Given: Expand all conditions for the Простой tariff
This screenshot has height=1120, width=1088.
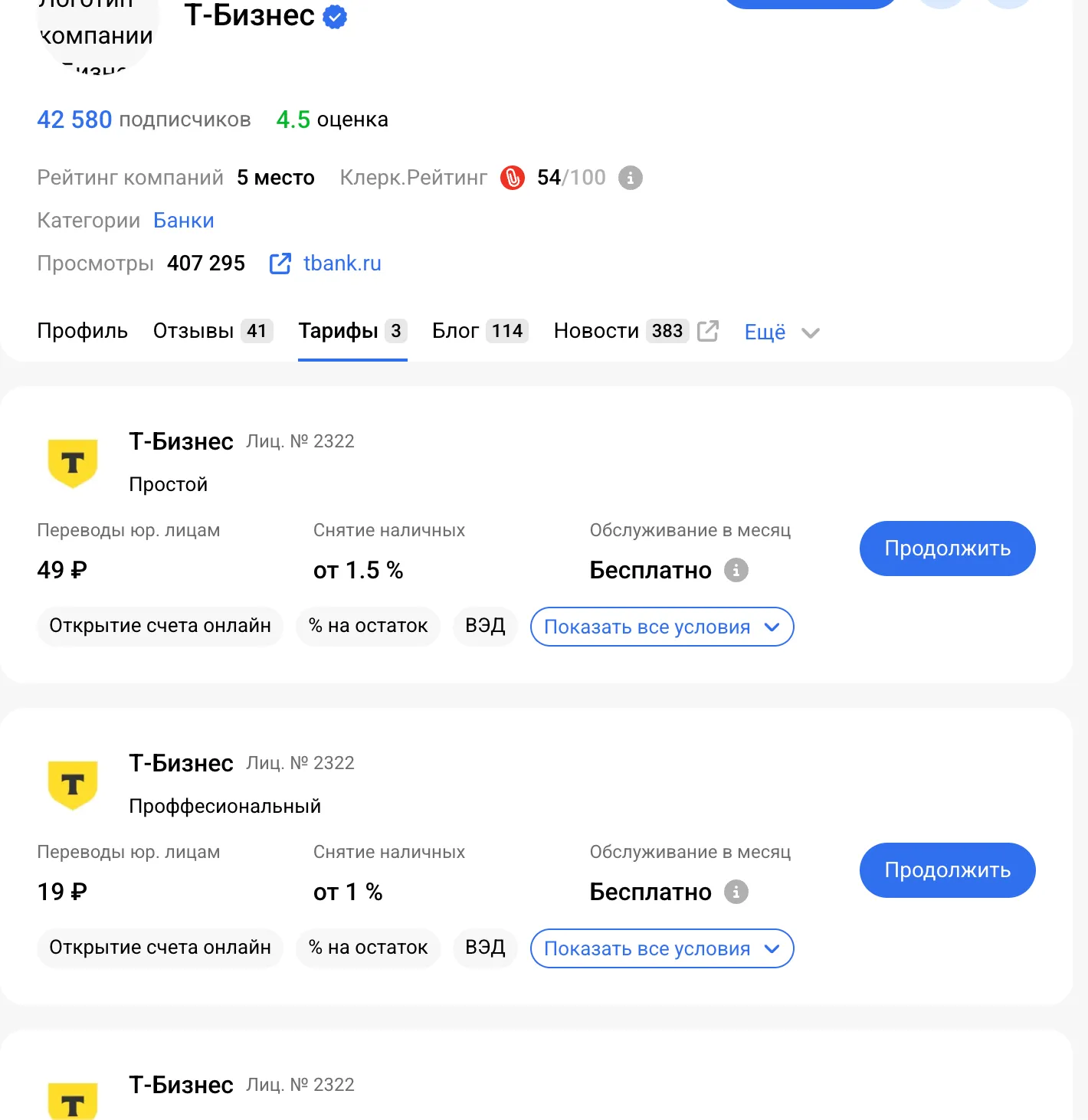Looking at the screenshot, I should (661, 627).
